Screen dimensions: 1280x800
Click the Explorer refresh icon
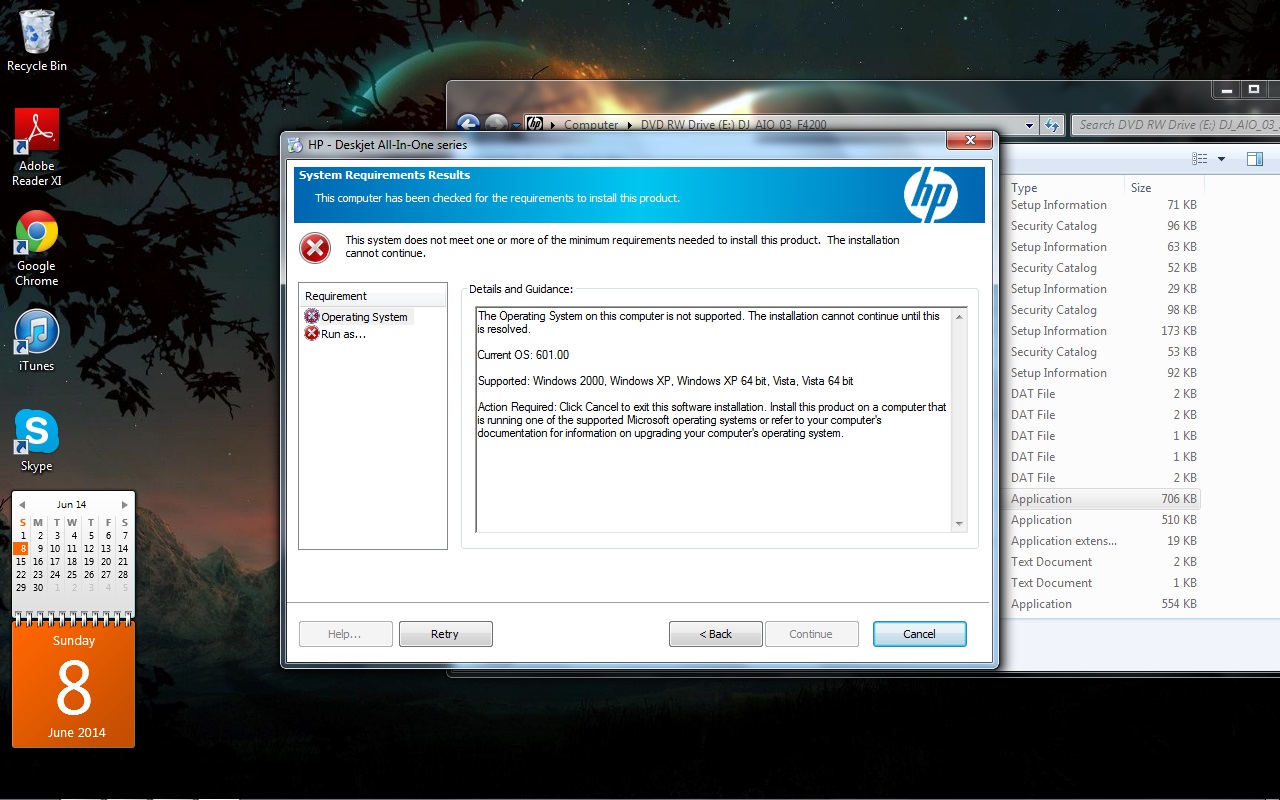tap(1052, 125)
